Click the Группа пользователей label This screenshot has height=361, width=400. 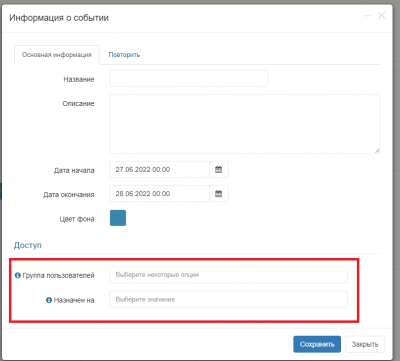pos(58,275)
